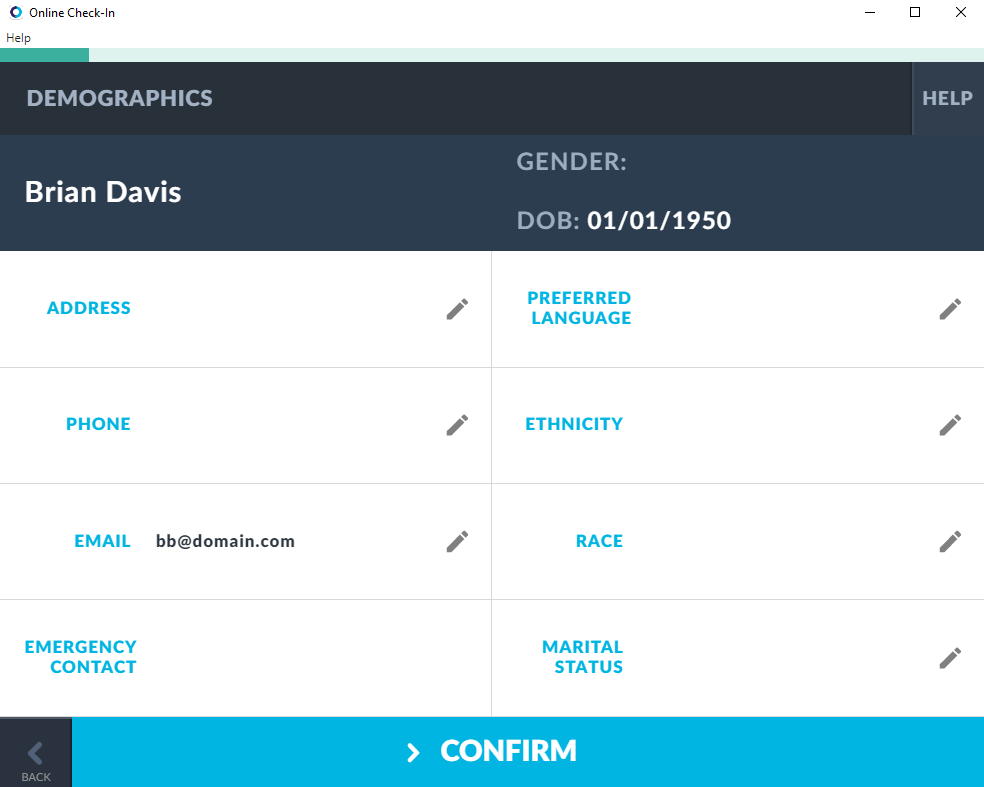984x787 pixels.
Task: Edit Marital Status using pencil icon
Action: (950, 658)
